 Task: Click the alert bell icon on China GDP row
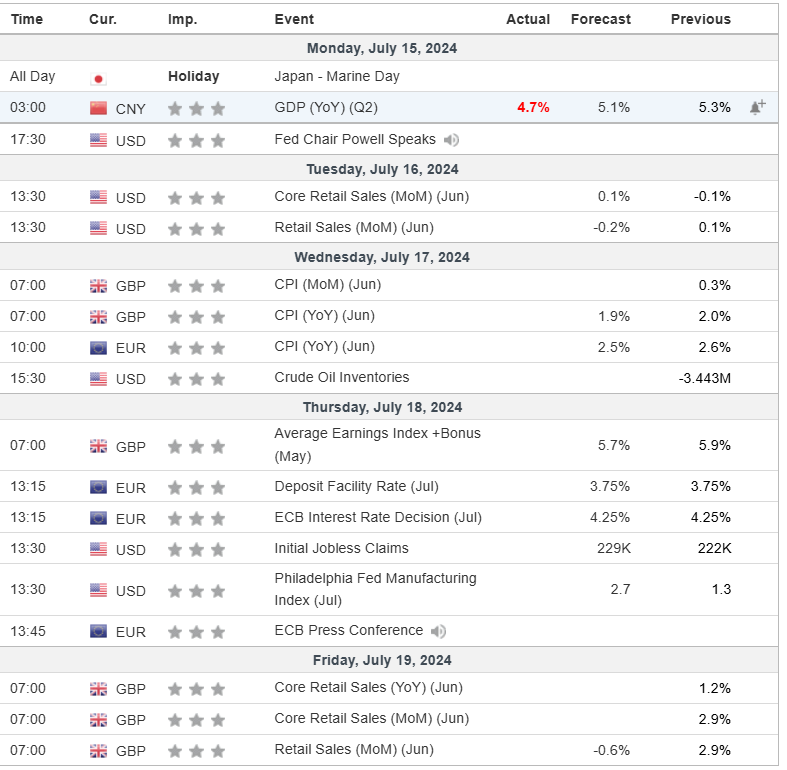coord(757,107)
